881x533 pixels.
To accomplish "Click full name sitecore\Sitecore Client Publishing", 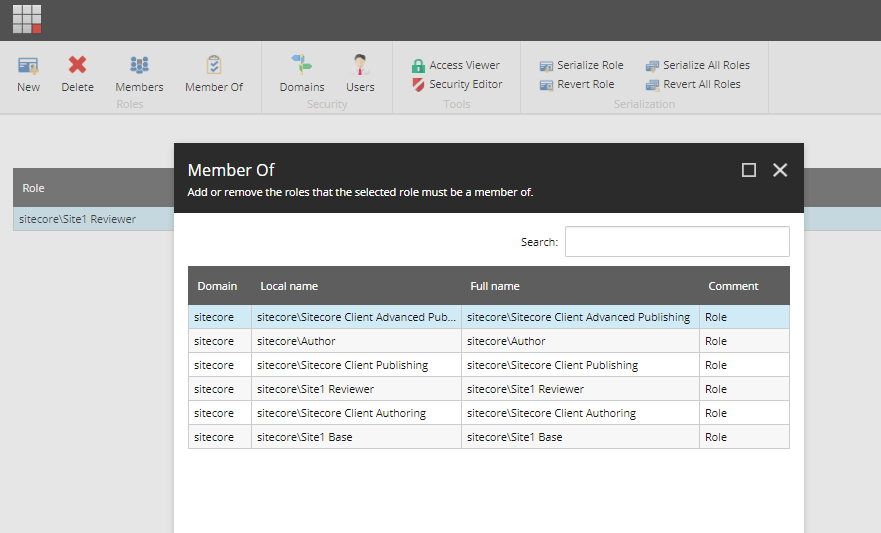I will (580, 365).
